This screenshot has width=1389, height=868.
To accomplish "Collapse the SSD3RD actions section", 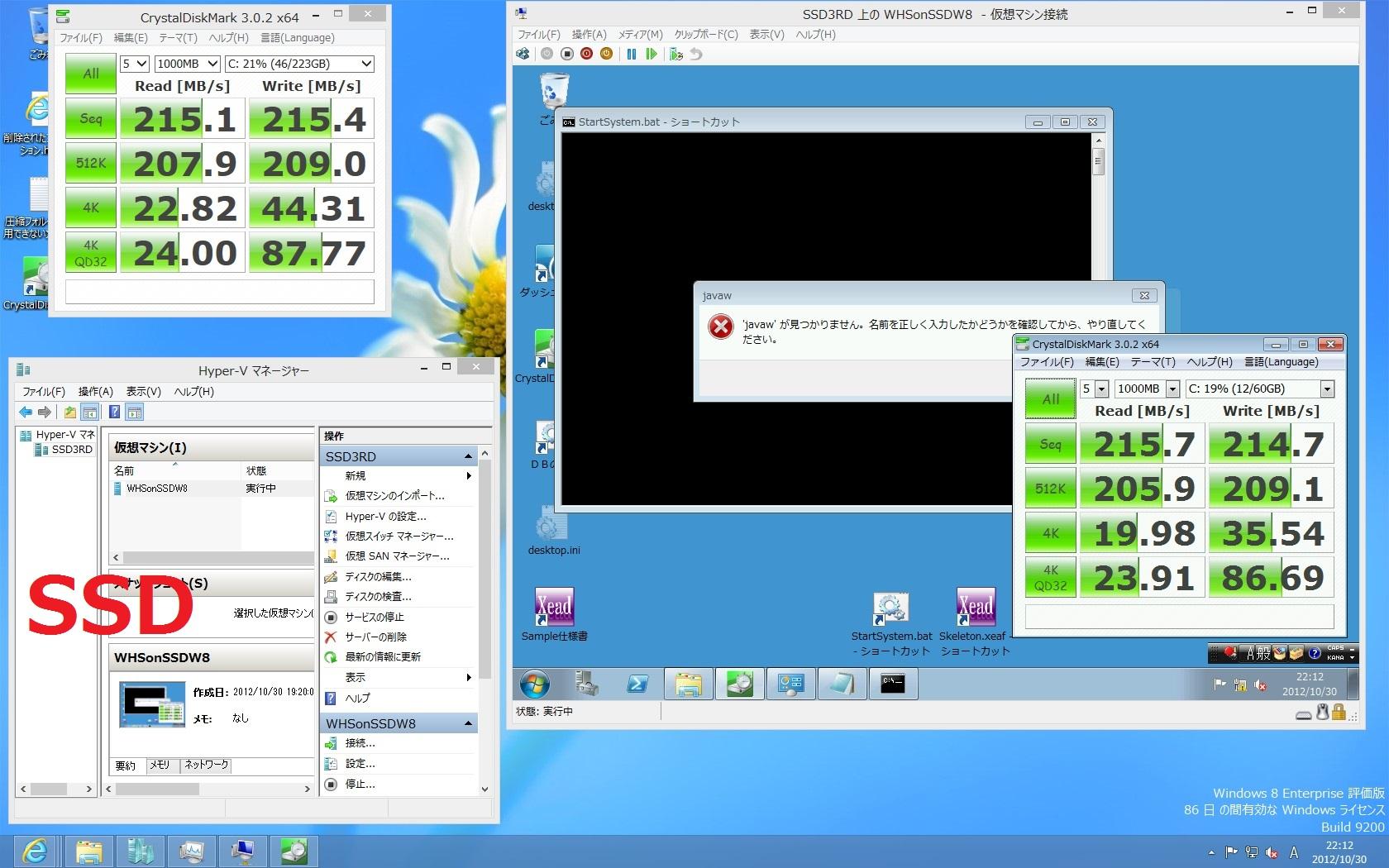I will click(468, 456).
